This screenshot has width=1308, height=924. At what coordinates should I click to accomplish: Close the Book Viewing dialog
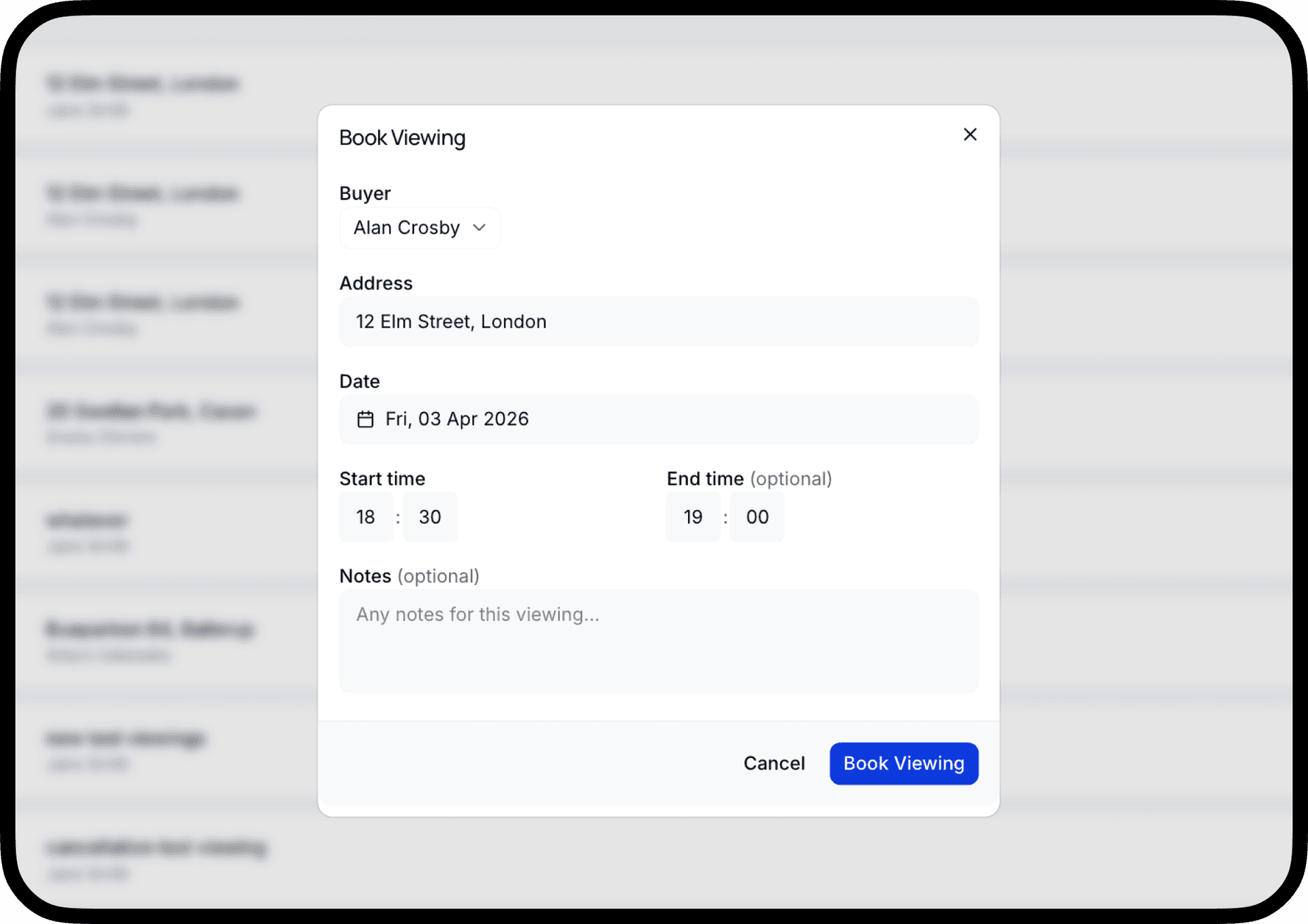pyautogui.click(x=970, y=134)
